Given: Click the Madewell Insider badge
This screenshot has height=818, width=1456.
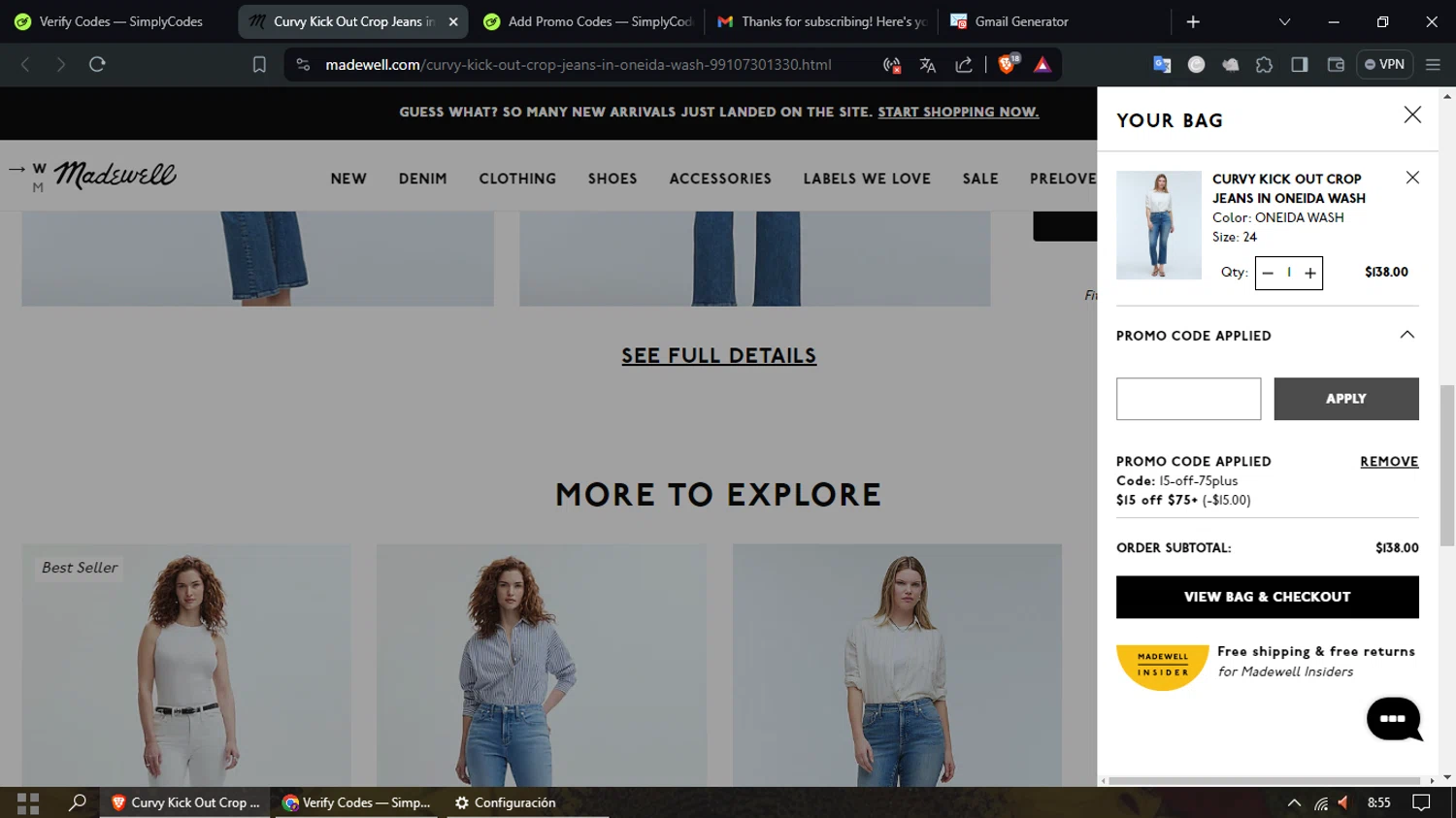Looking at the screenshot, I should pyautogui.click(x=1162, y=667).
